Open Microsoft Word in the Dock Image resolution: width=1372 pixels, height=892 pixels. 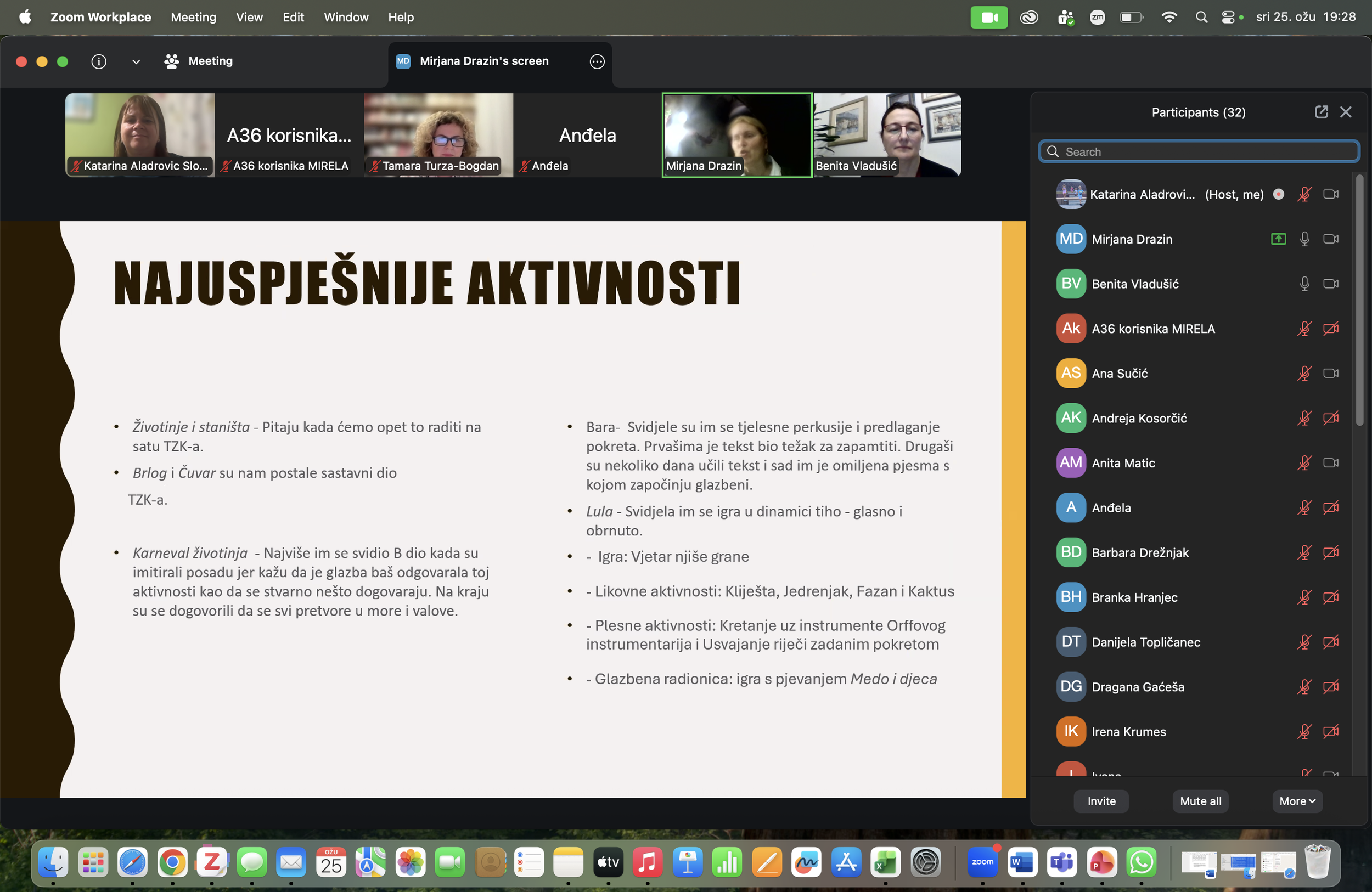tap(1022, 862)
